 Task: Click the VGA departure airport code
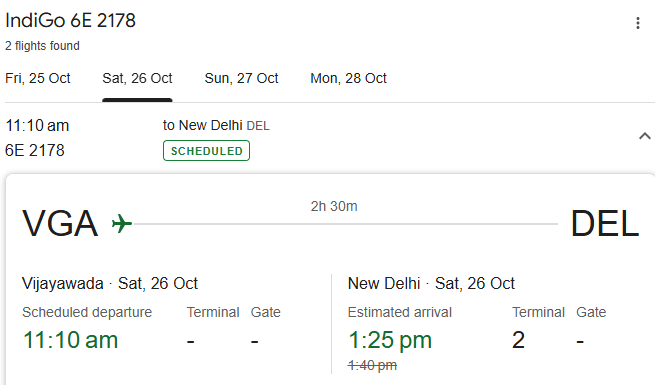point(60,223)
